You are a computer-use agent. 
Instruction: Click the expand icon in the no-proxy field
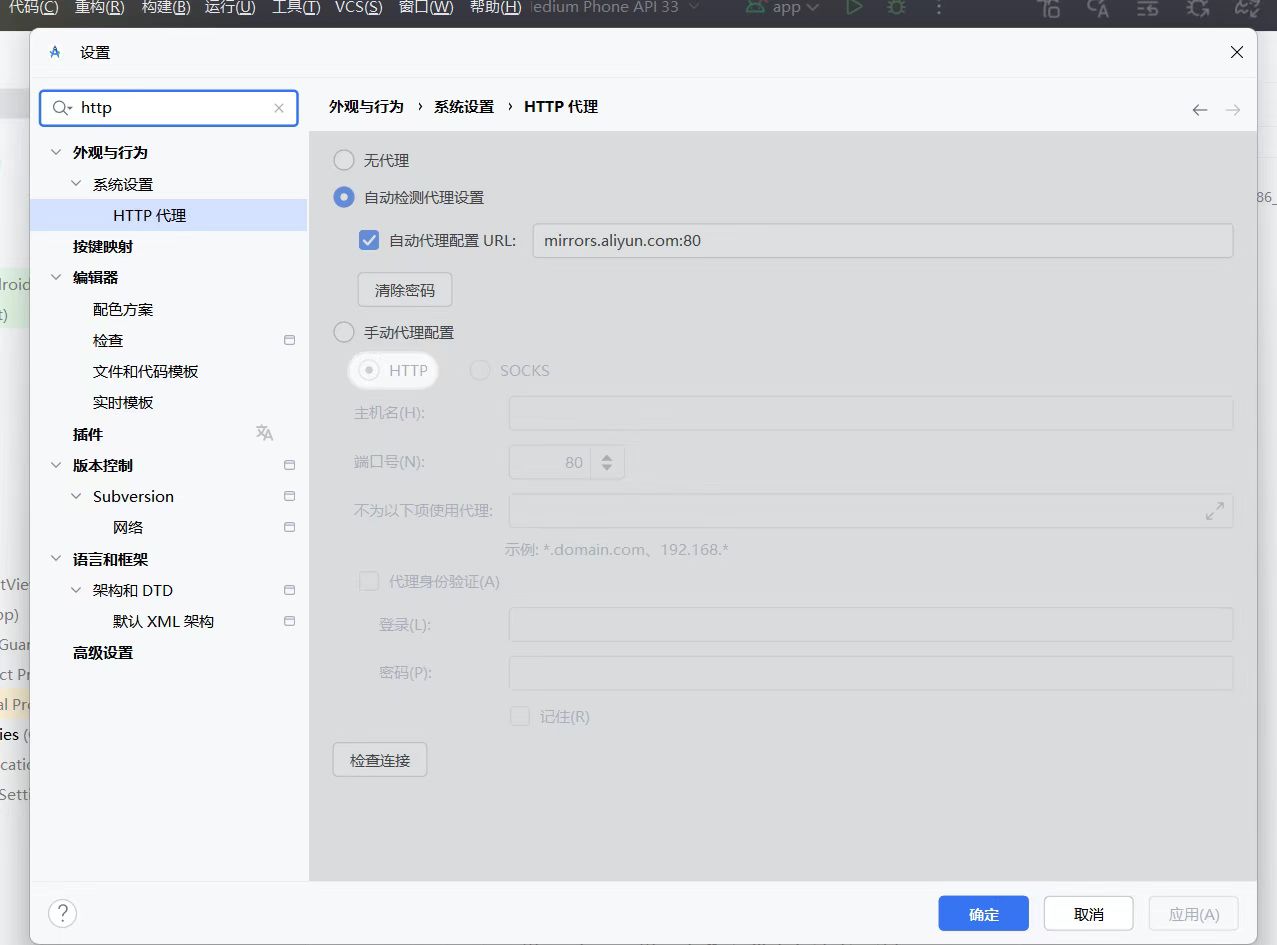[1214, 511]
